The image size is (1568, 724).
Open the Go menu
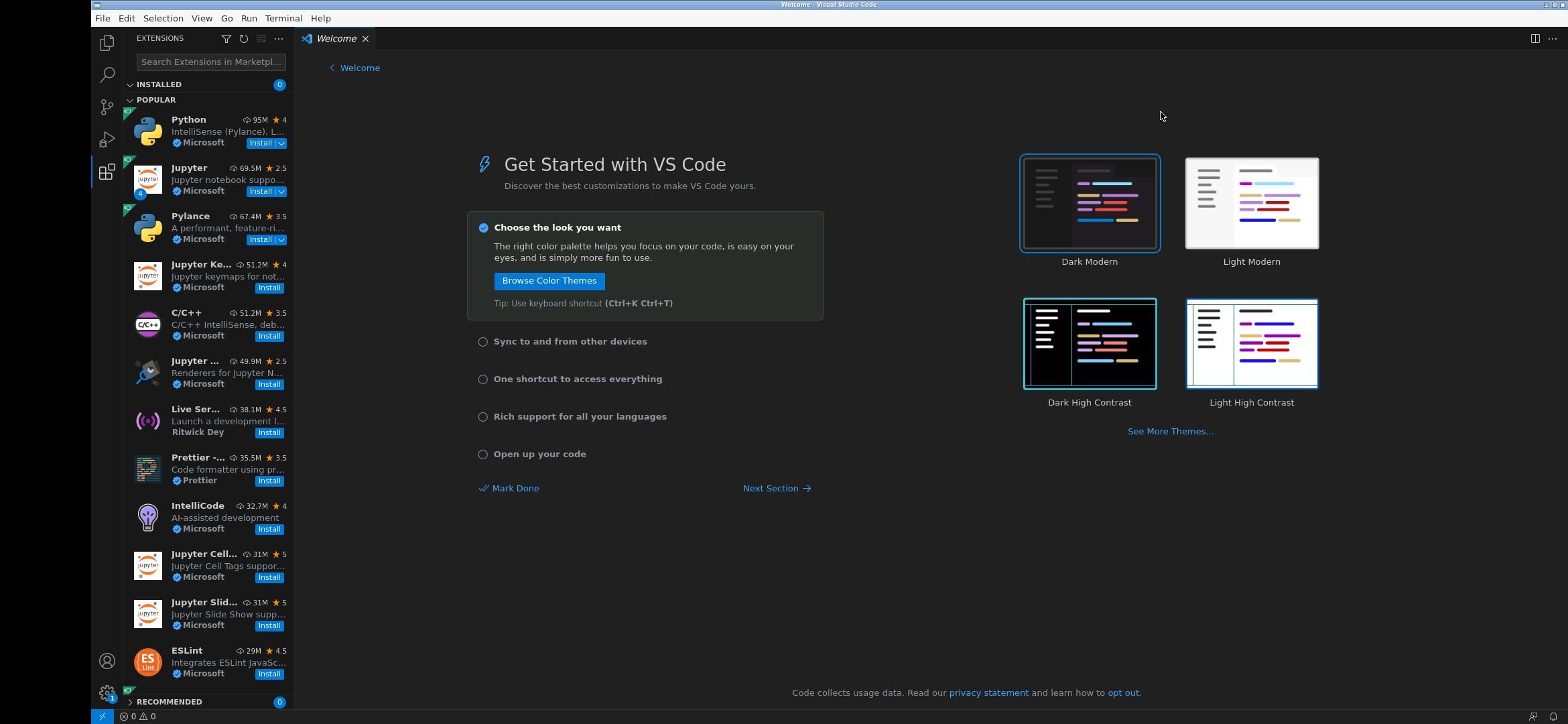pyautogui.click(x=226, y=18)
